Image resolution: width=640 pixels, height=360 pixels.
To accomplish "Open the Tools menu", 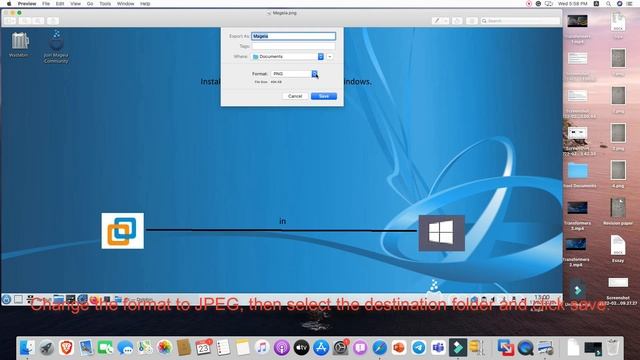I will (x=105, y=3).
